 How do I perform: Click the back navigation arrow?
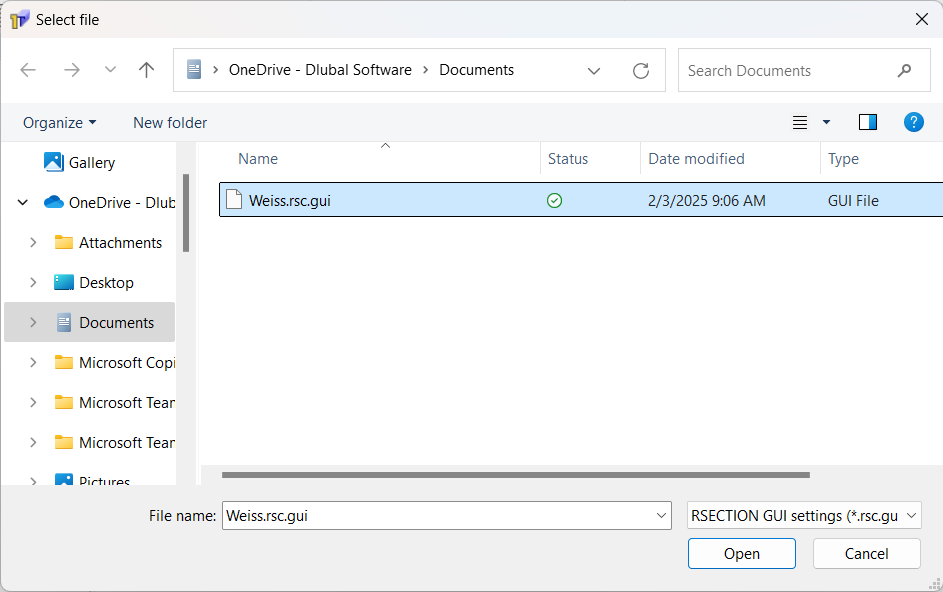28,69
